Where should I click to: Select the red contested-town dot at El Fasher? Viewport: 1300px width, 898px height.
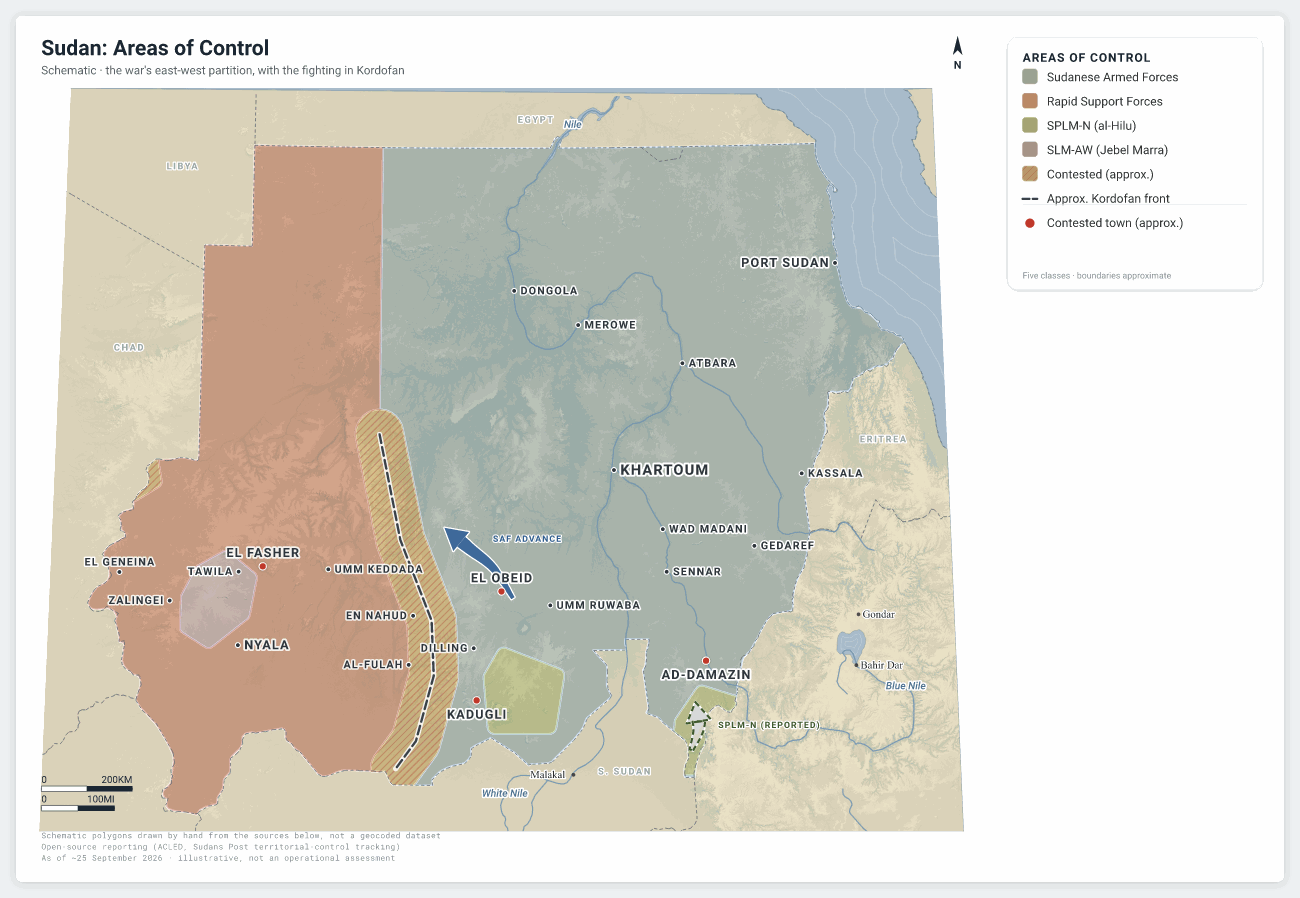(x=262, y=566)
